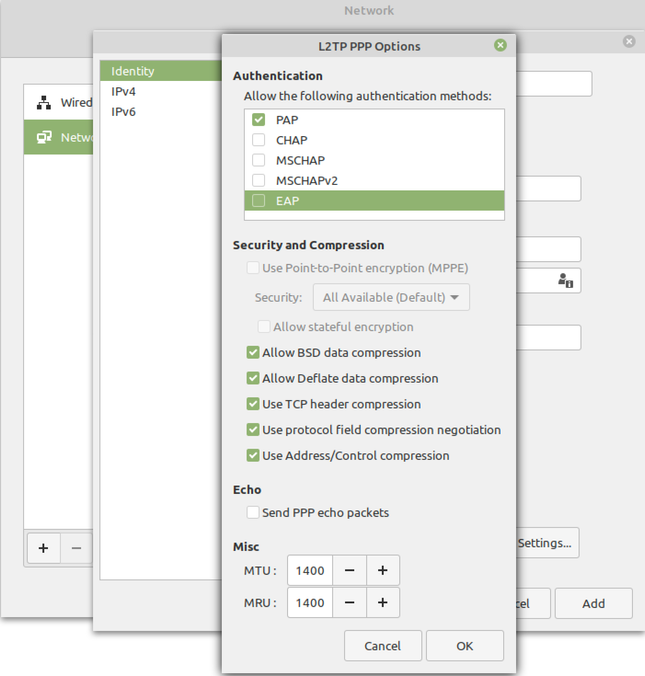Select the EAP row in authentication list
The image size is (645, 676).
pyautogui.click(x=374, y=201)
